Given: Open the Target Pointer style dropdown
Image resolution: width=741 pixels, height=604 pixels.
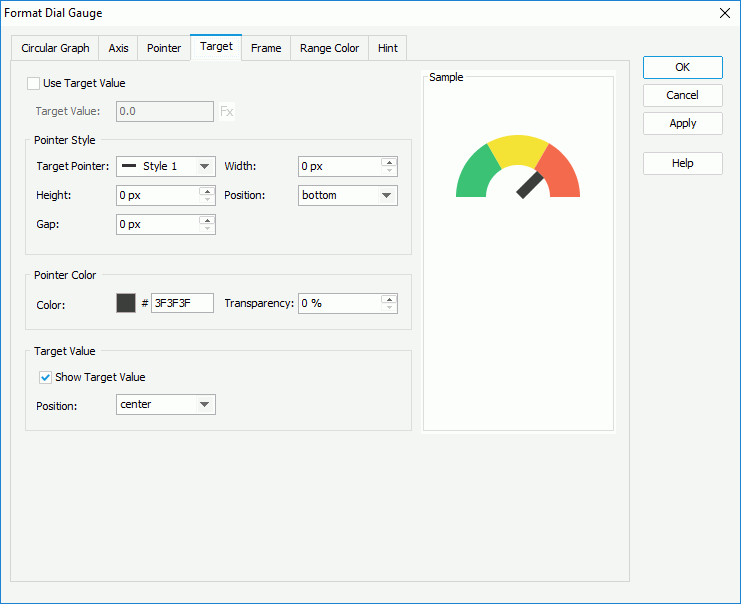Looking at the screenshot, I should (166, 167).
